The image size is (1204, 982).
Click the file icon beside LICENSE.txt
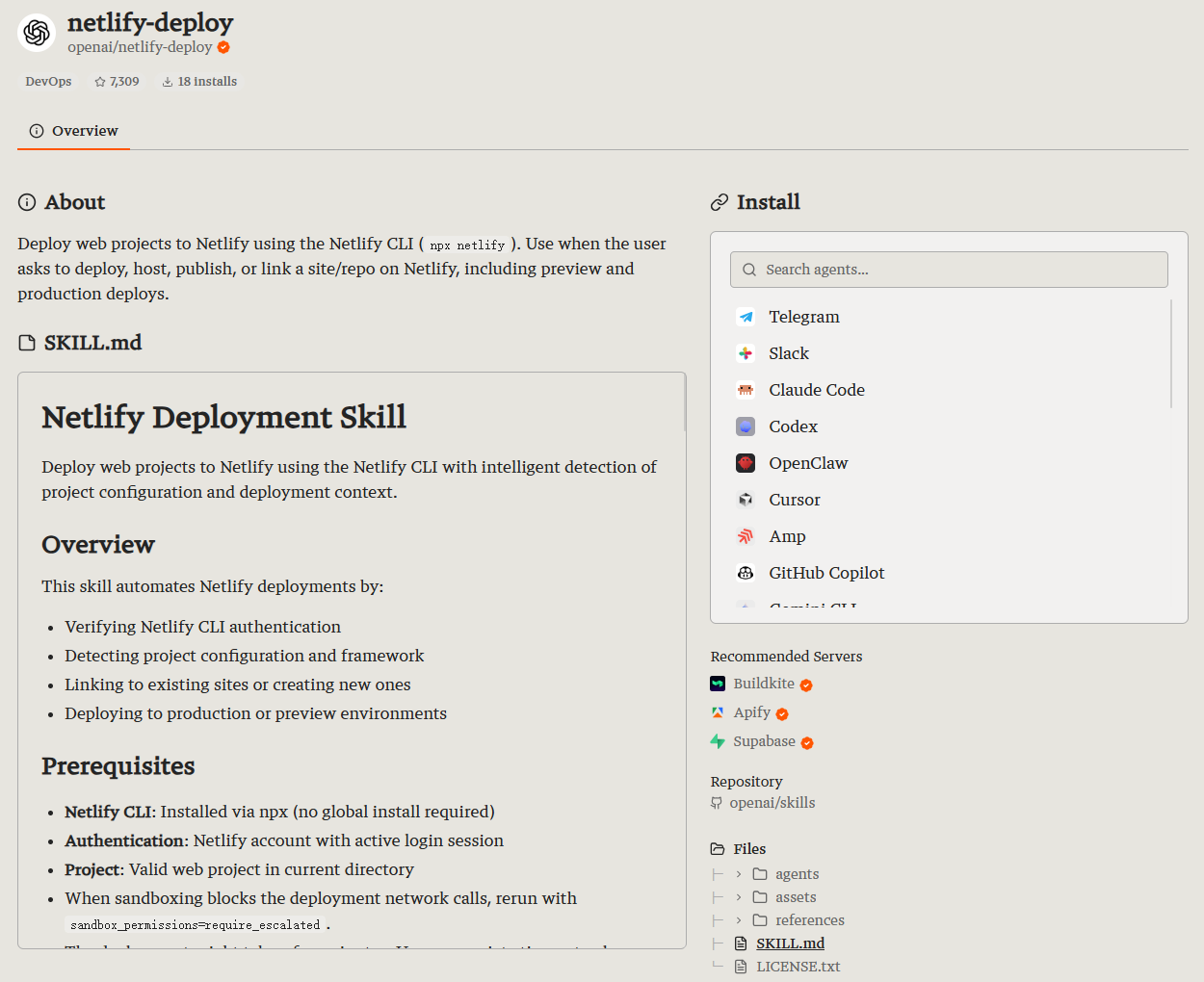(741, 967)
